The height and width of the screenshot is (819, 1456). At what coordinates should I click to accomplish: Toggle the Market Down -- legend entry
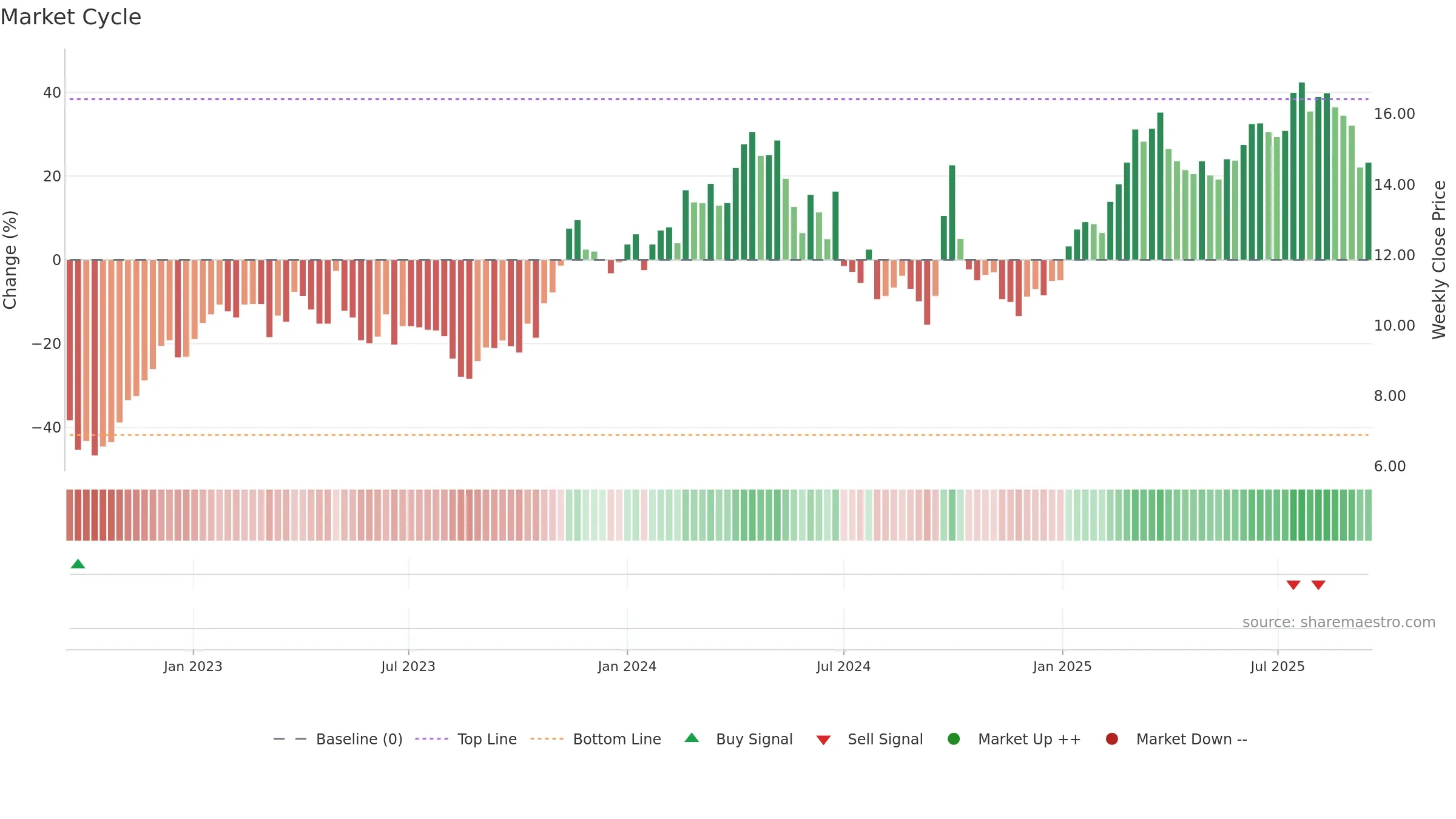[x=1176, y=739]
